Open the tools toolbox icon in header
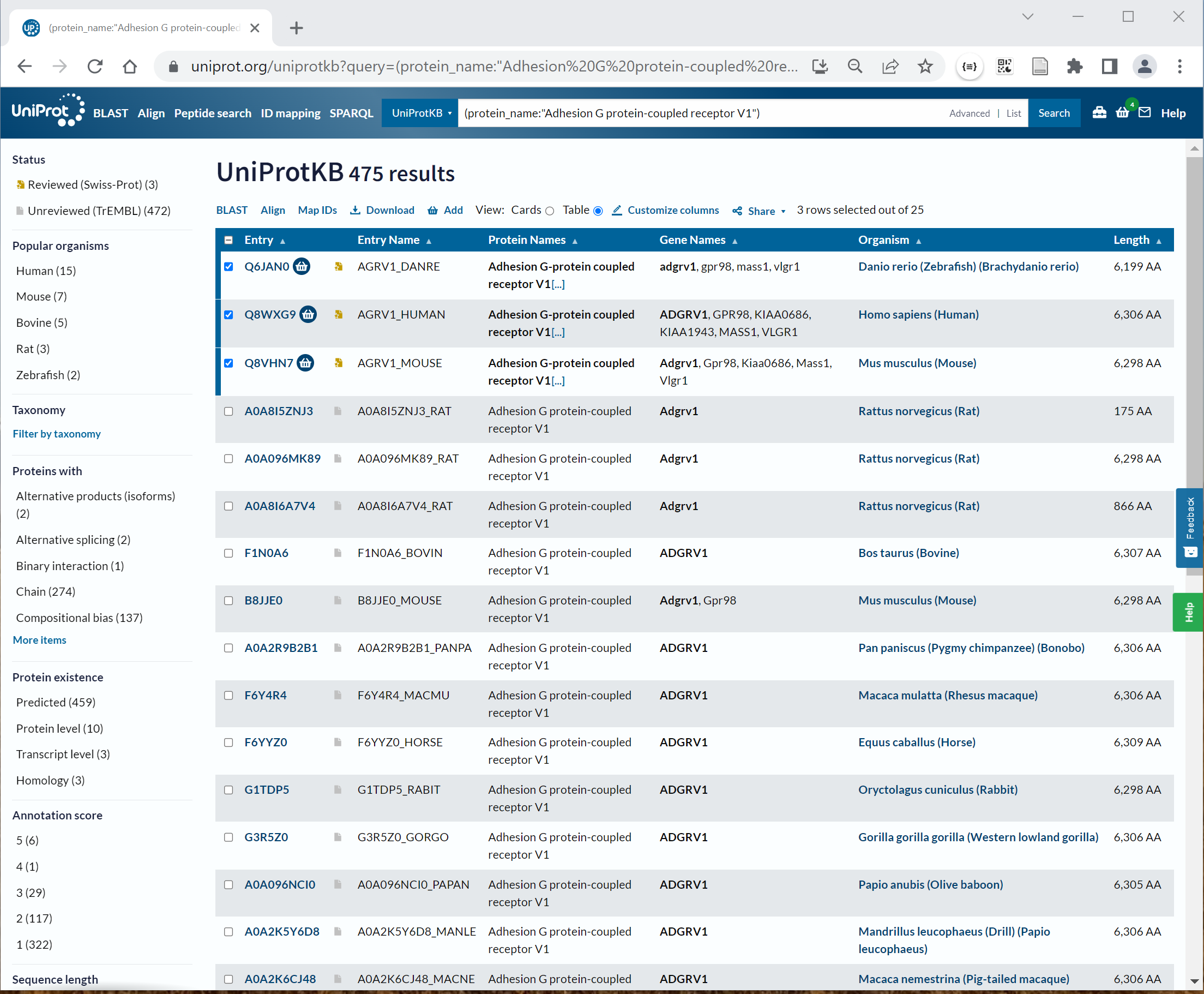This screenshot has height=994, width=1204. (1099, 113)
